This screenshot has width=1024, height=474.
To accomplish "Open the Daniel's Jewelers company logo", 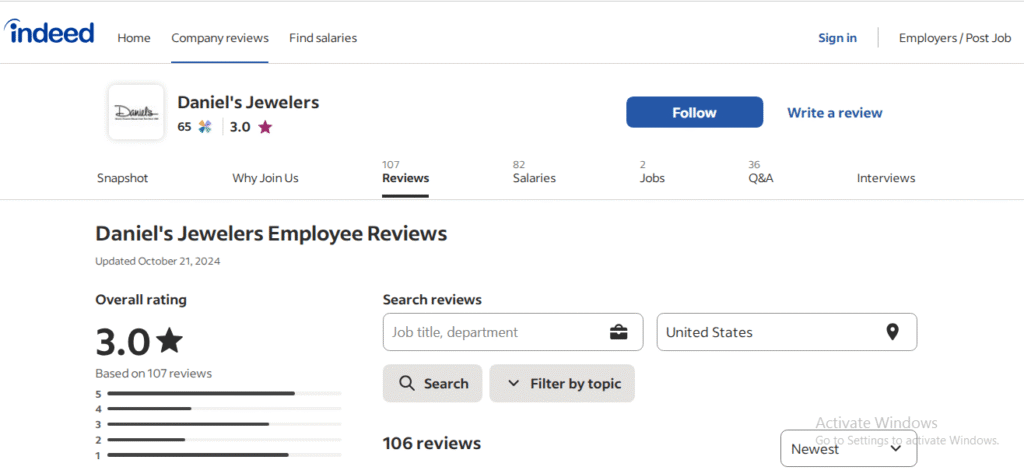I will (x=136, y=112).
